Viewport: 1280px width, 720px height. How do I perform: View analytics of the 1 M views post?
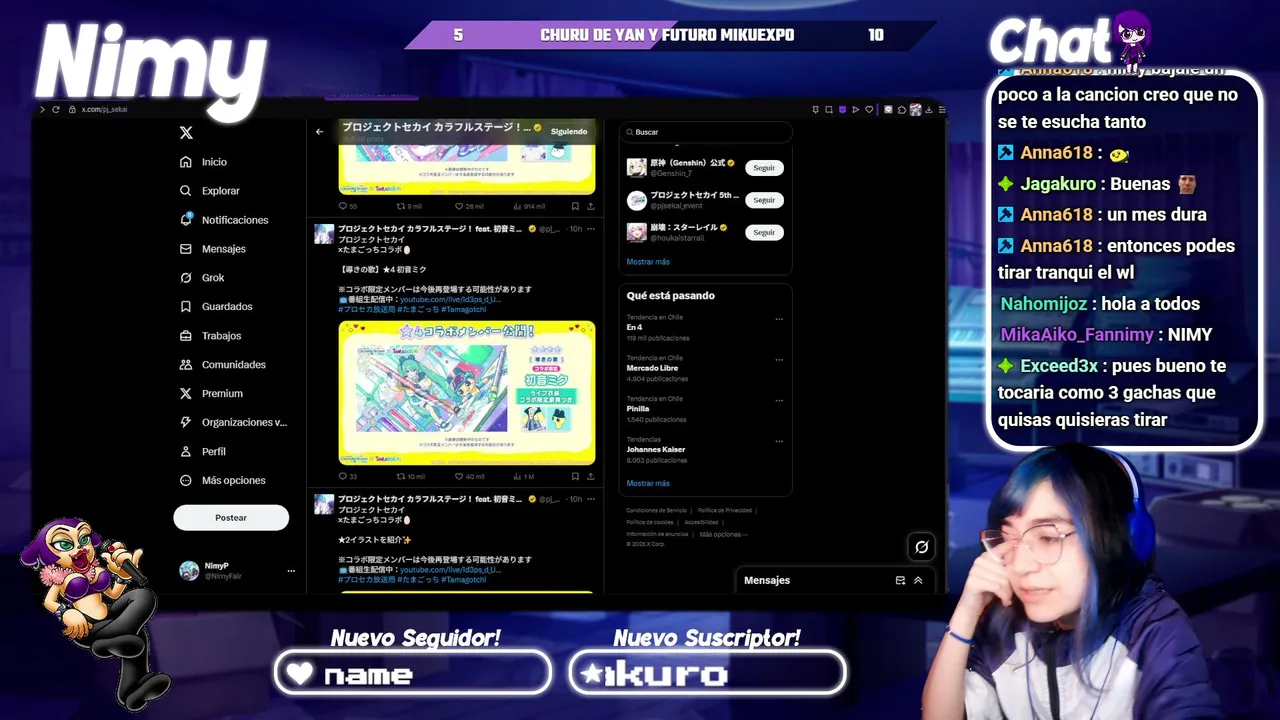[523, 477]
